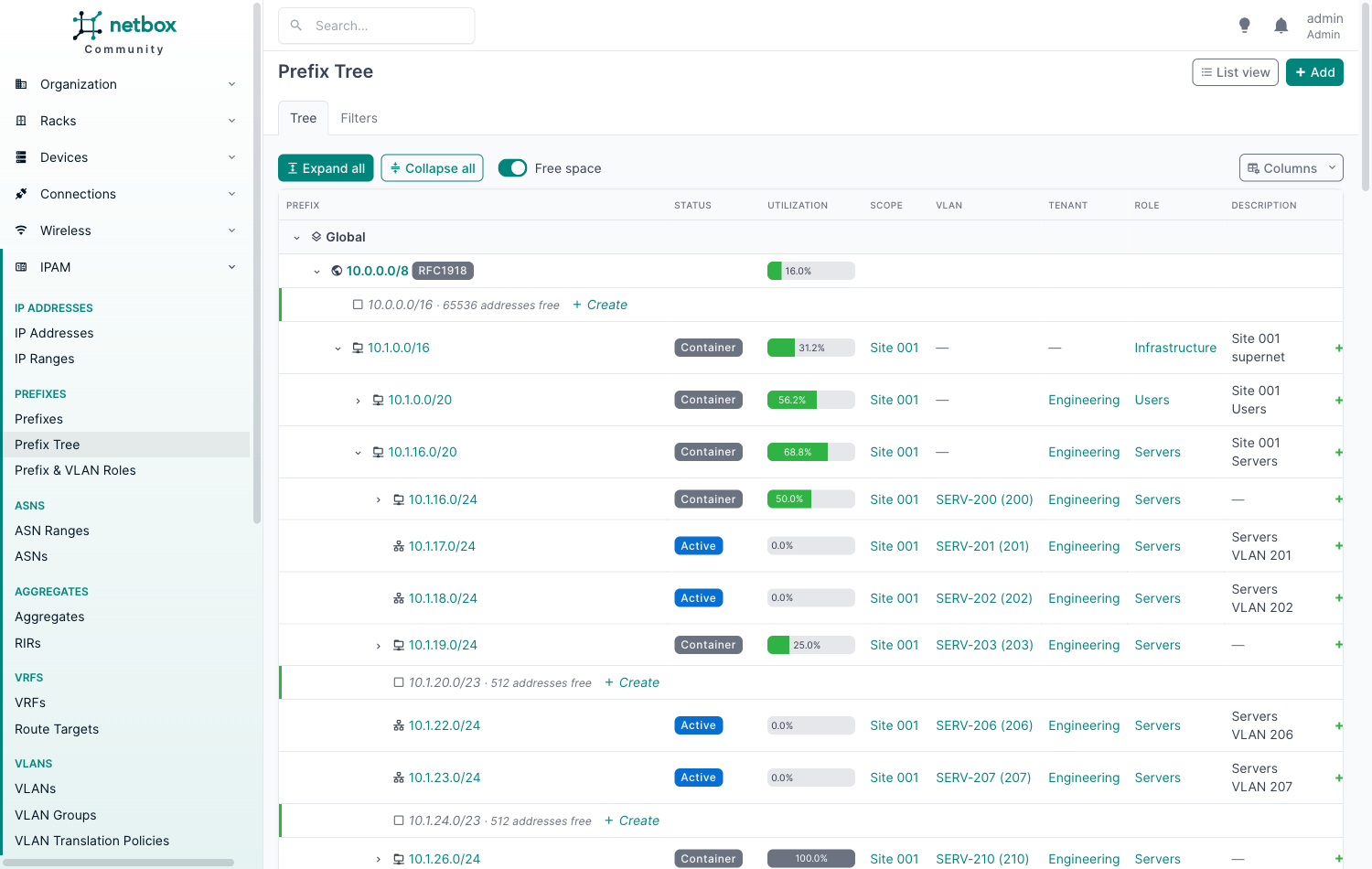Click the Devices sidebar icon
1372x869 pixels.
(21, 157)
